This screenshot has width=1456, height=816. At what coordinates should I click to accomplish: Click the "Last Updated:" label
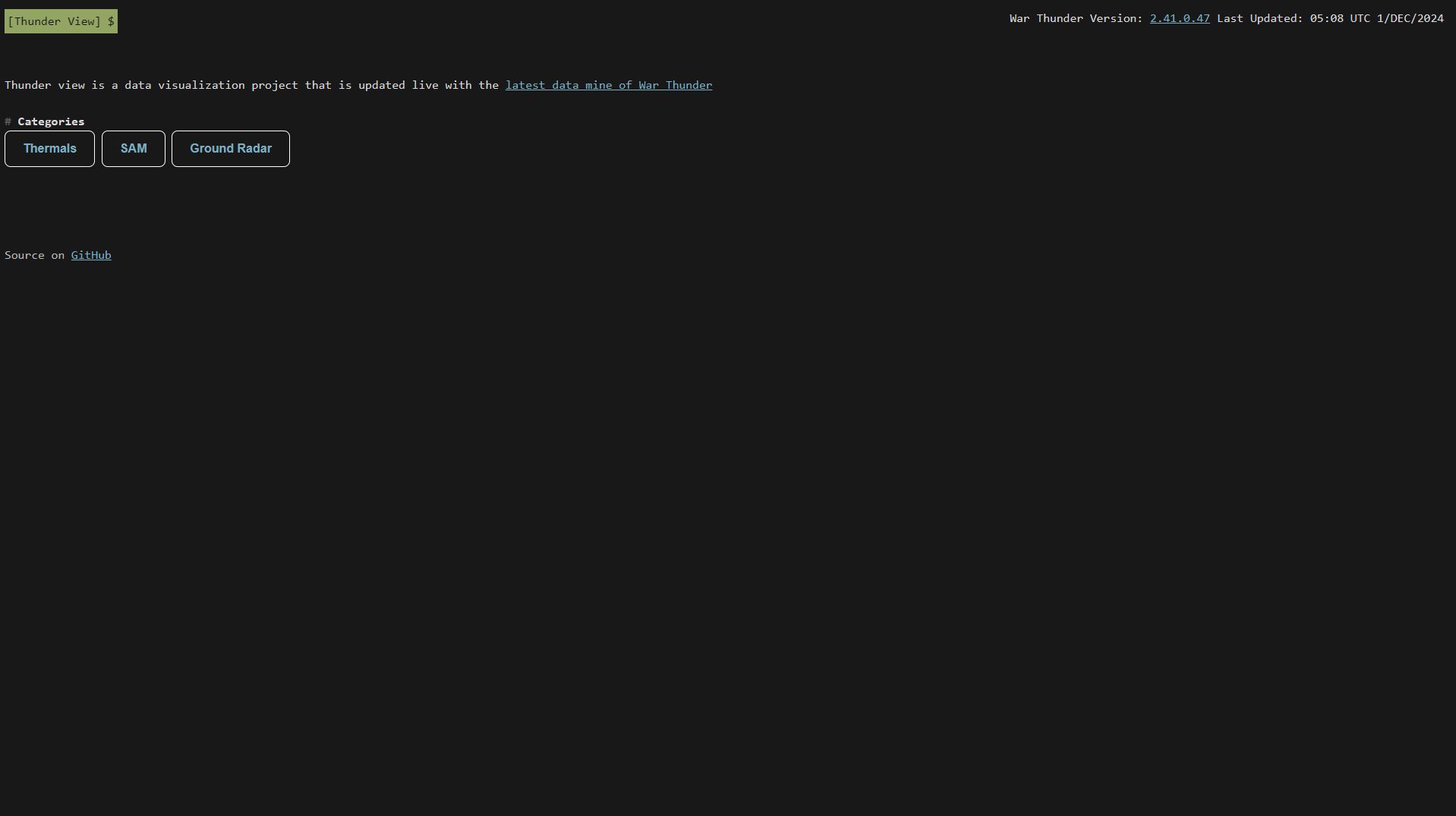click(1259, 18)
